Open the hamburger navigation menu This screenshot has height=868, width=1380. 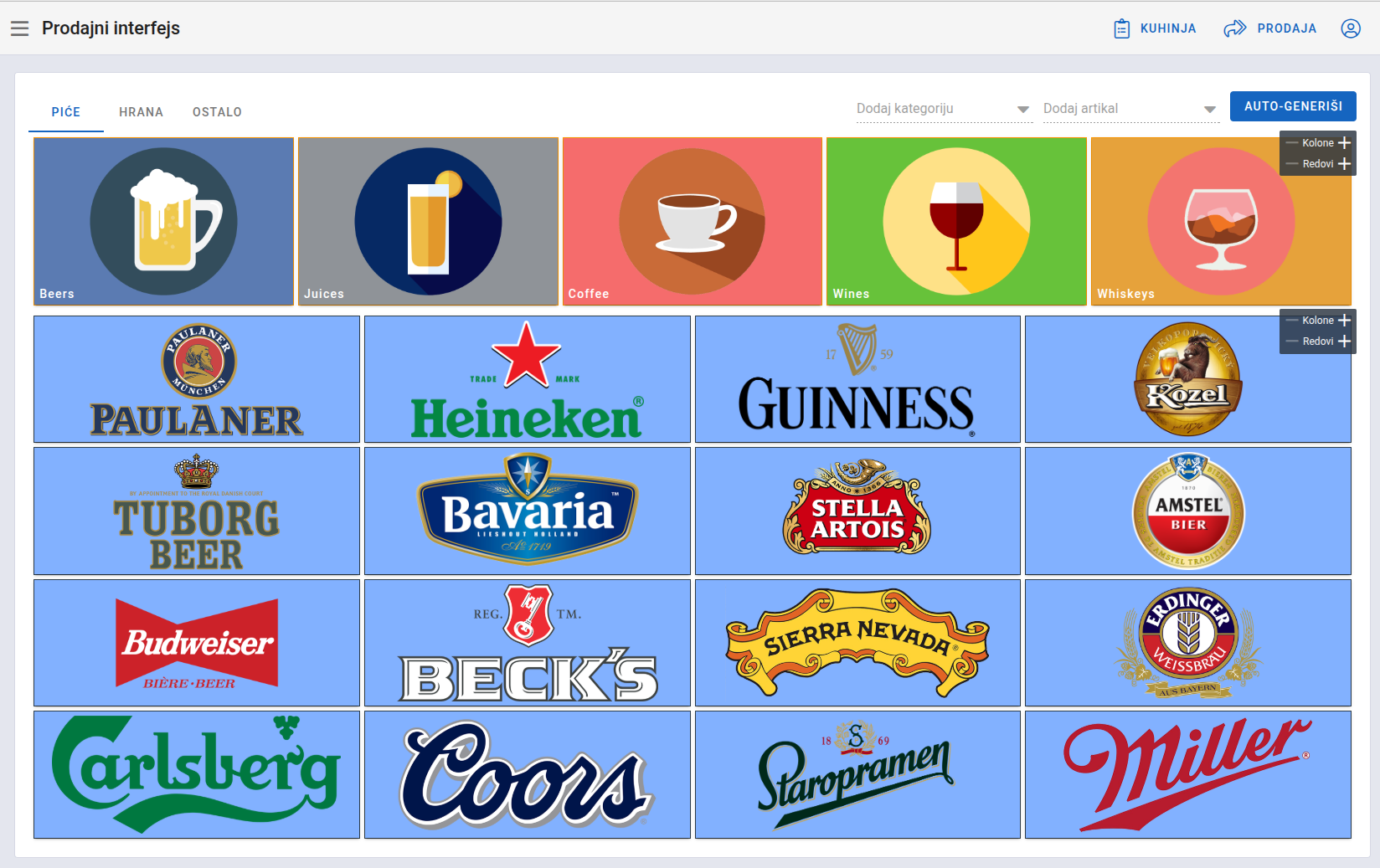tap(19, 28)
